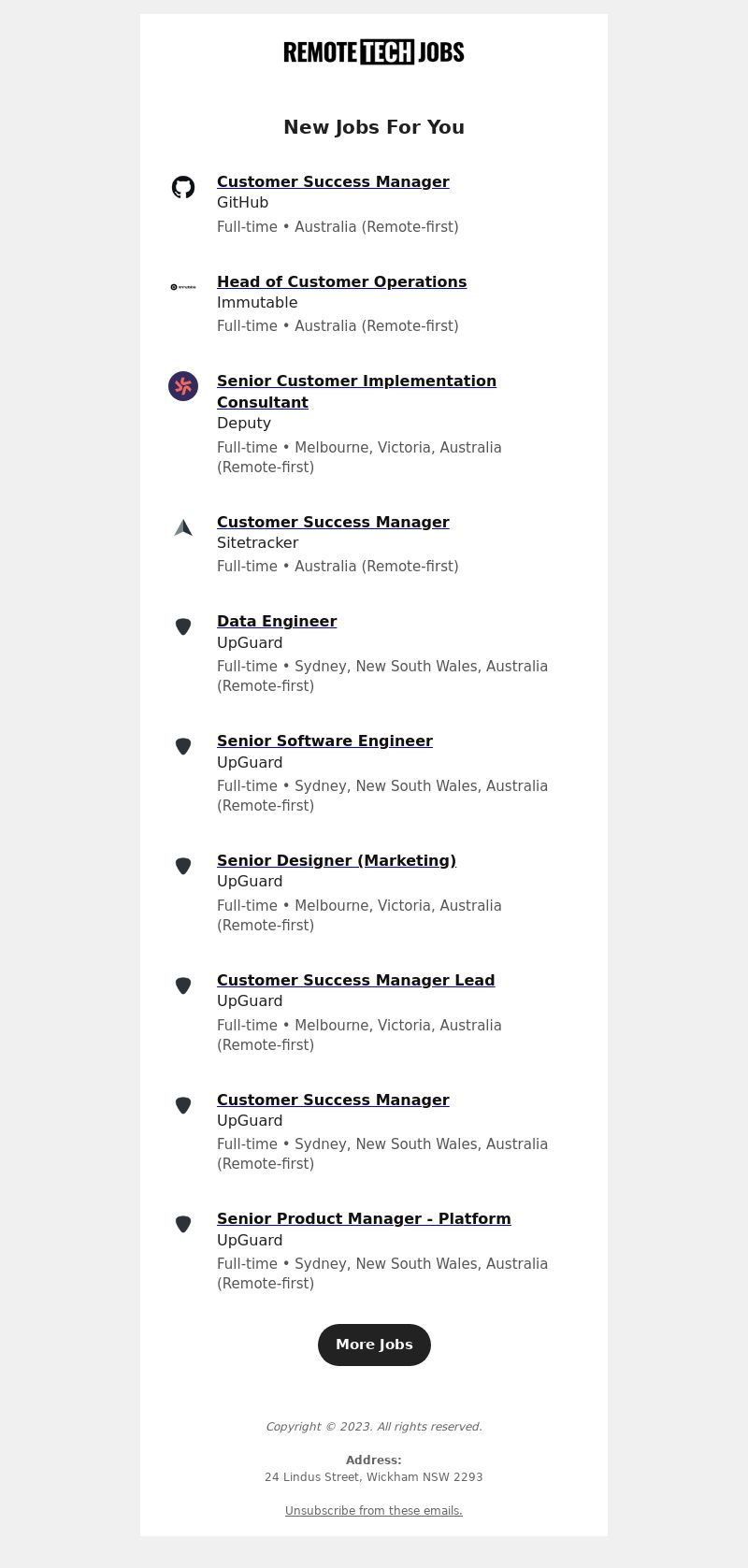Screen dimensions: 748x1568
Task: Open Senior Customer Implementation Consultant job link
Action: tap(356, 392)
